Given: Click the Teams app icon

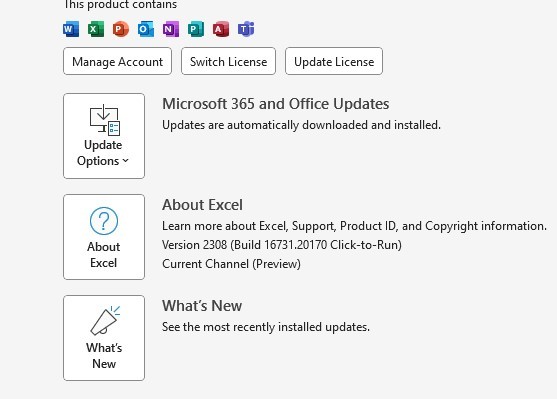Looking at the screenshot, I should [246, 29].
